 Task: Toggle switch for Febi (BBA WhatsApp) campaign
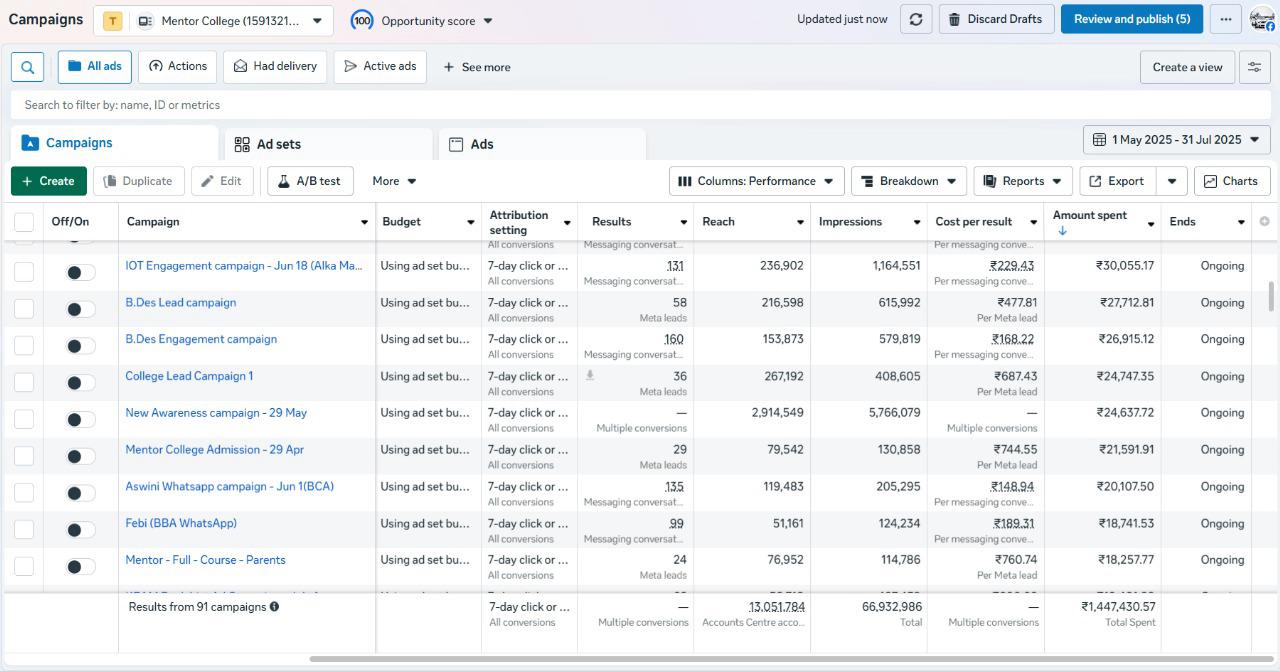point(80,530)
